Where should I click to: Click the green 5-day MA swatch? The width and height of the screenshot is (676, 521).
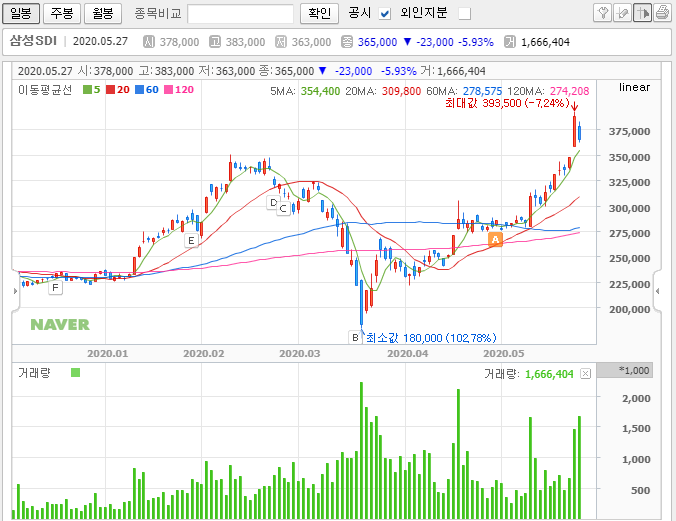click(x=88, y=90)
